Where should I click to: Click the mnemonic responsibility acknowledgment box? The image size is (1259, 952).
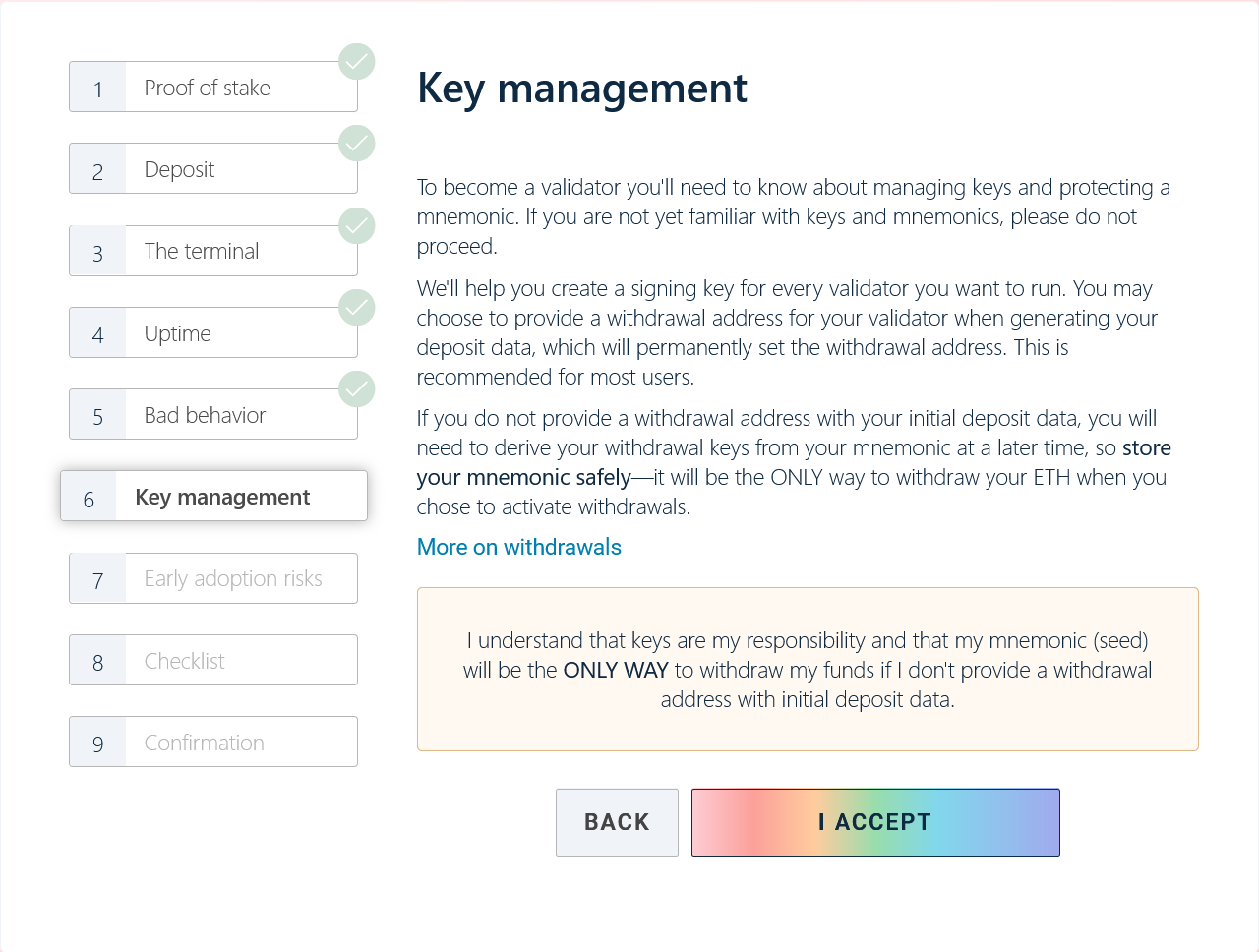coord(808,670)
